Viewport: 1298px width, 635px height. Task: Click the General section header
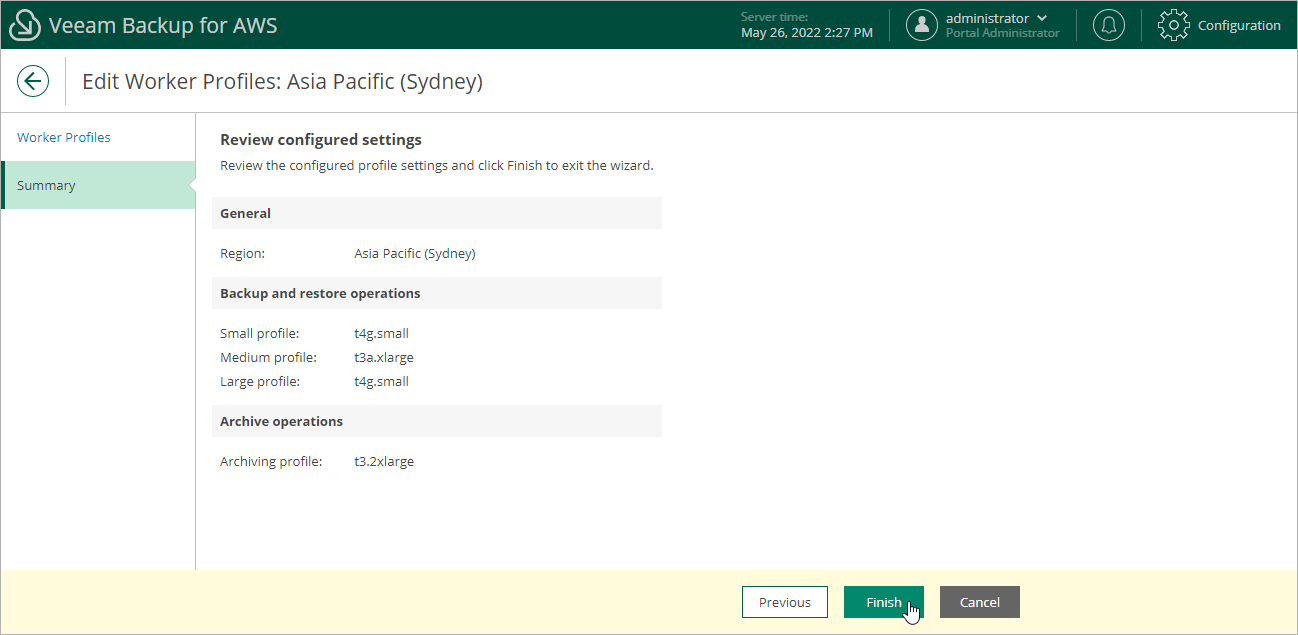tap(246, 213)
